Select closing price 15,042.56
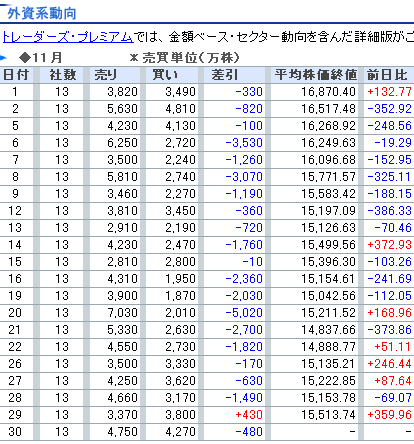Screen dimensions: 414x444 click(x=328, y=296)
